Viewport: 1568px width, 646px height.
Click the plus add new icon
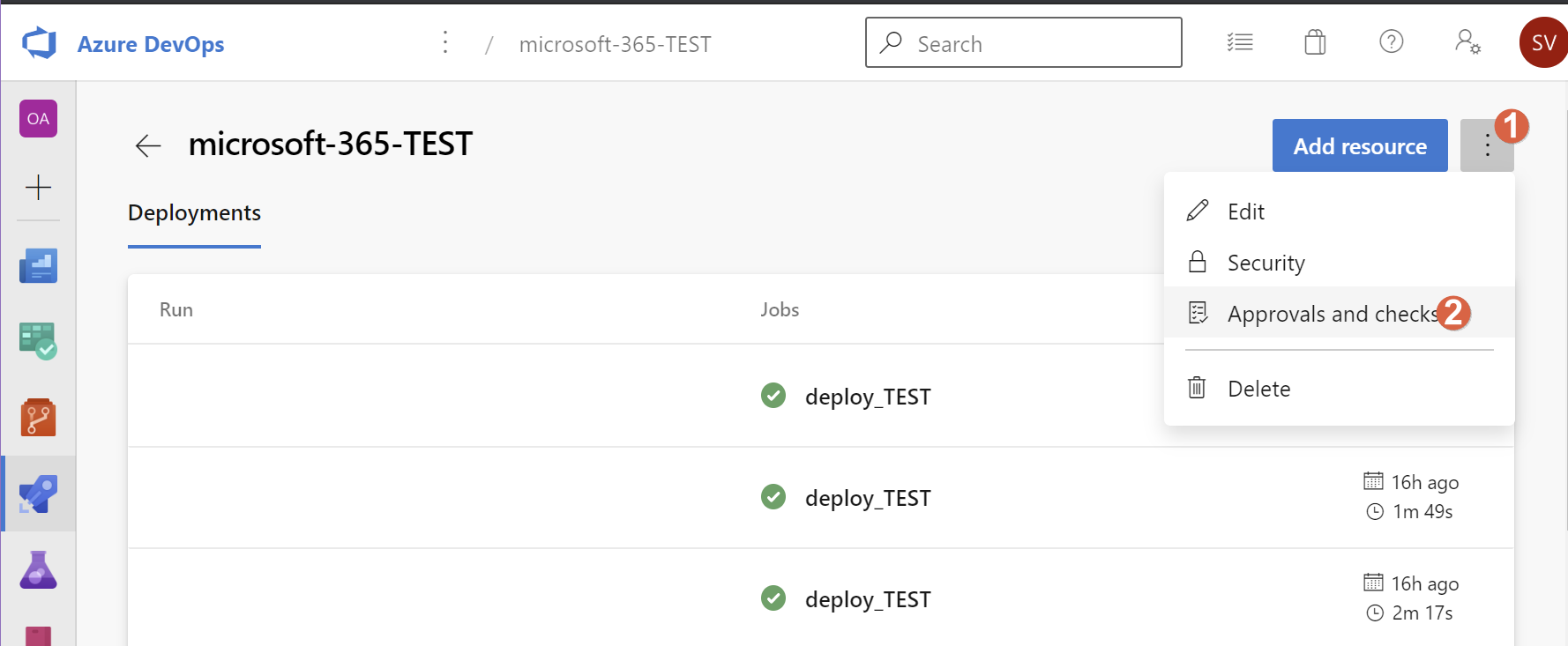tap(38, 187)
